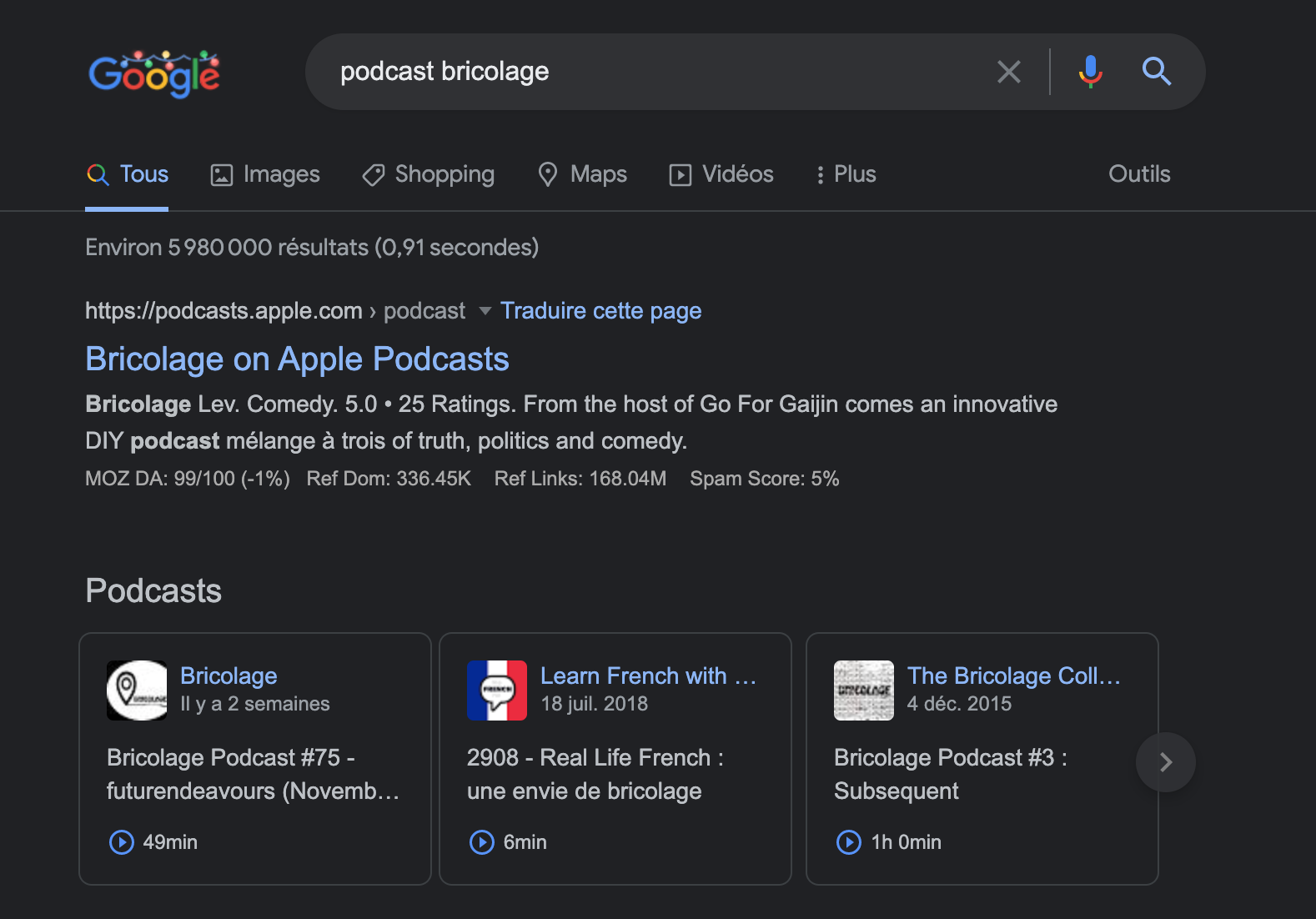Click the 'Environ 5 980 000 résultats' count
The height and width of the screenshot is (919, 1316).
(x=312, y=248)
